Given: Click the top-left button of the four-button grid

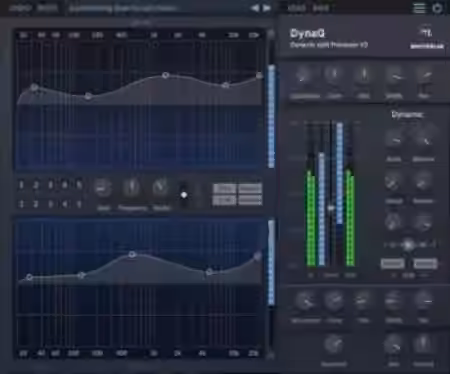Looking at the screenshot, I should [224, 188].
